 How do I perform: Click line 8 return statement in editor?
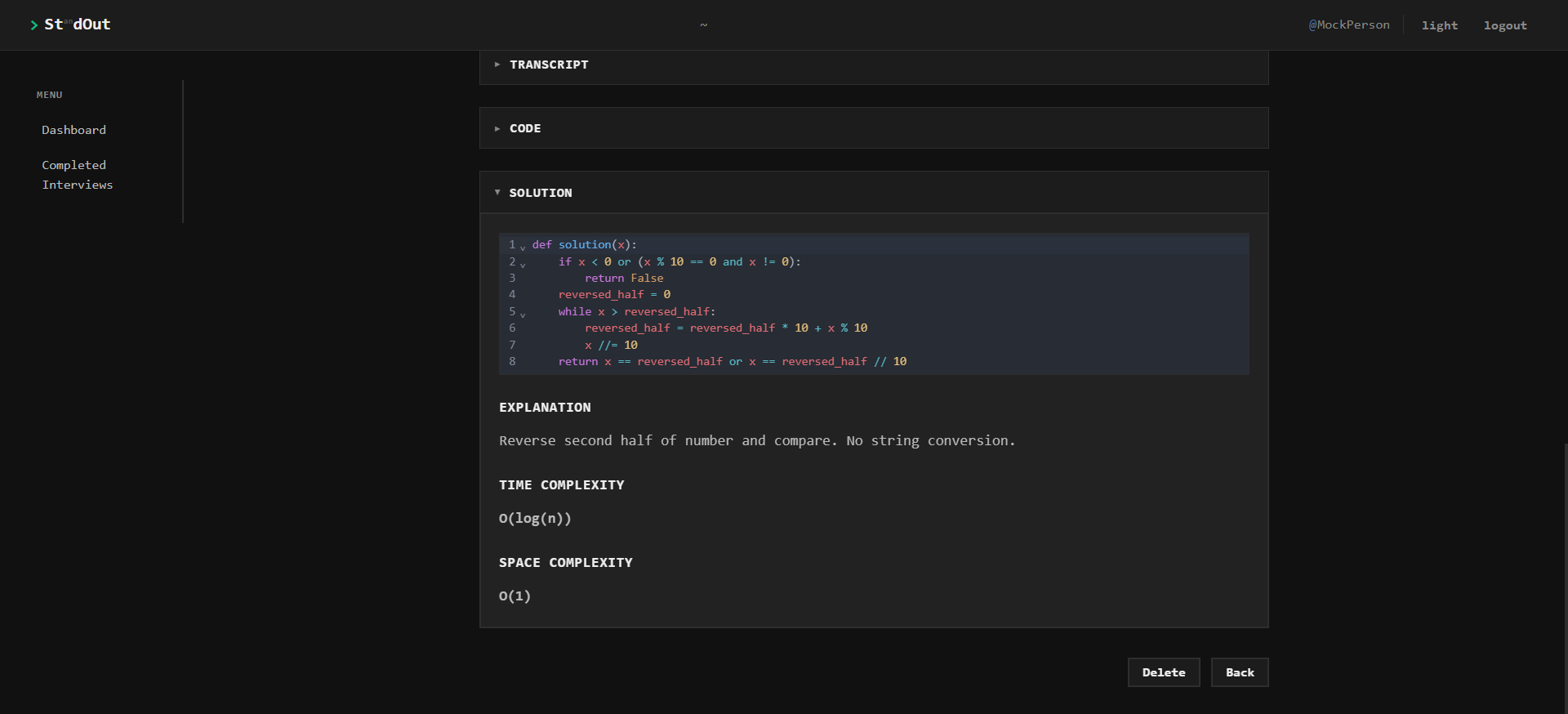(733, 361)
